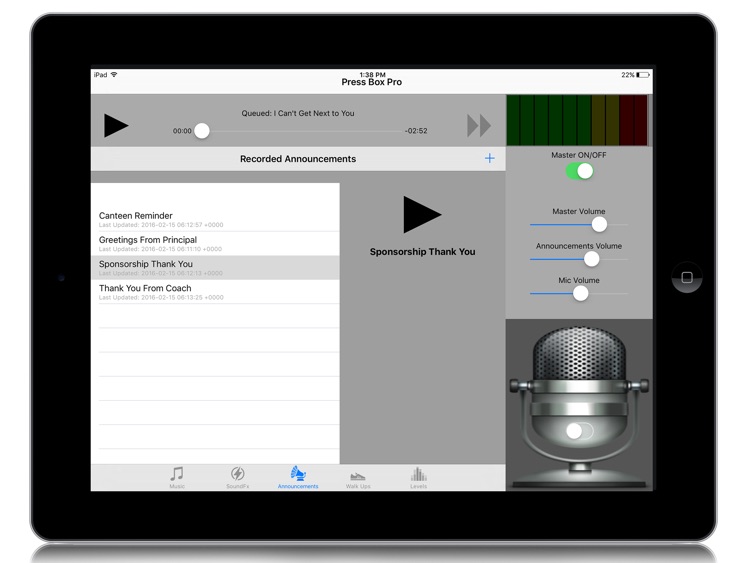750x563 pixels.
Task: Select the Announcements tab
Action: [x=298, y=477]
